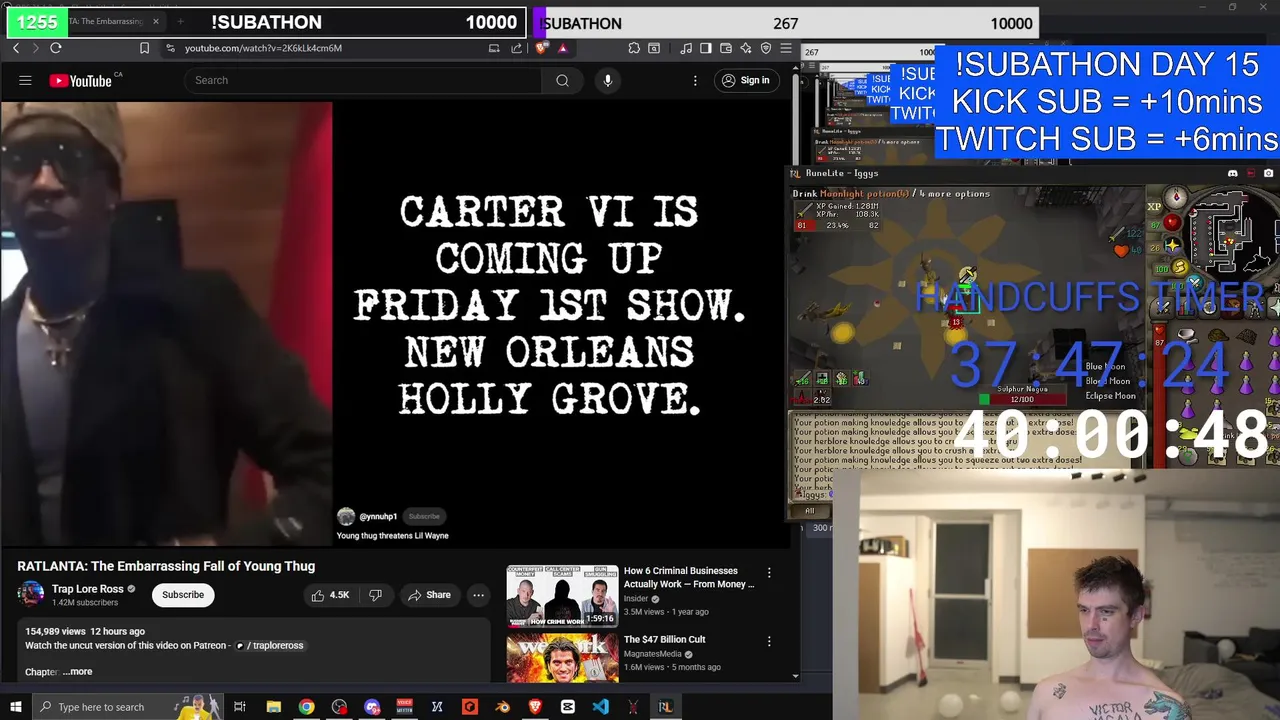This screenshot has width=1280, height=720.
Task: Open the YouTube guide menu
Action: point(25,80)
